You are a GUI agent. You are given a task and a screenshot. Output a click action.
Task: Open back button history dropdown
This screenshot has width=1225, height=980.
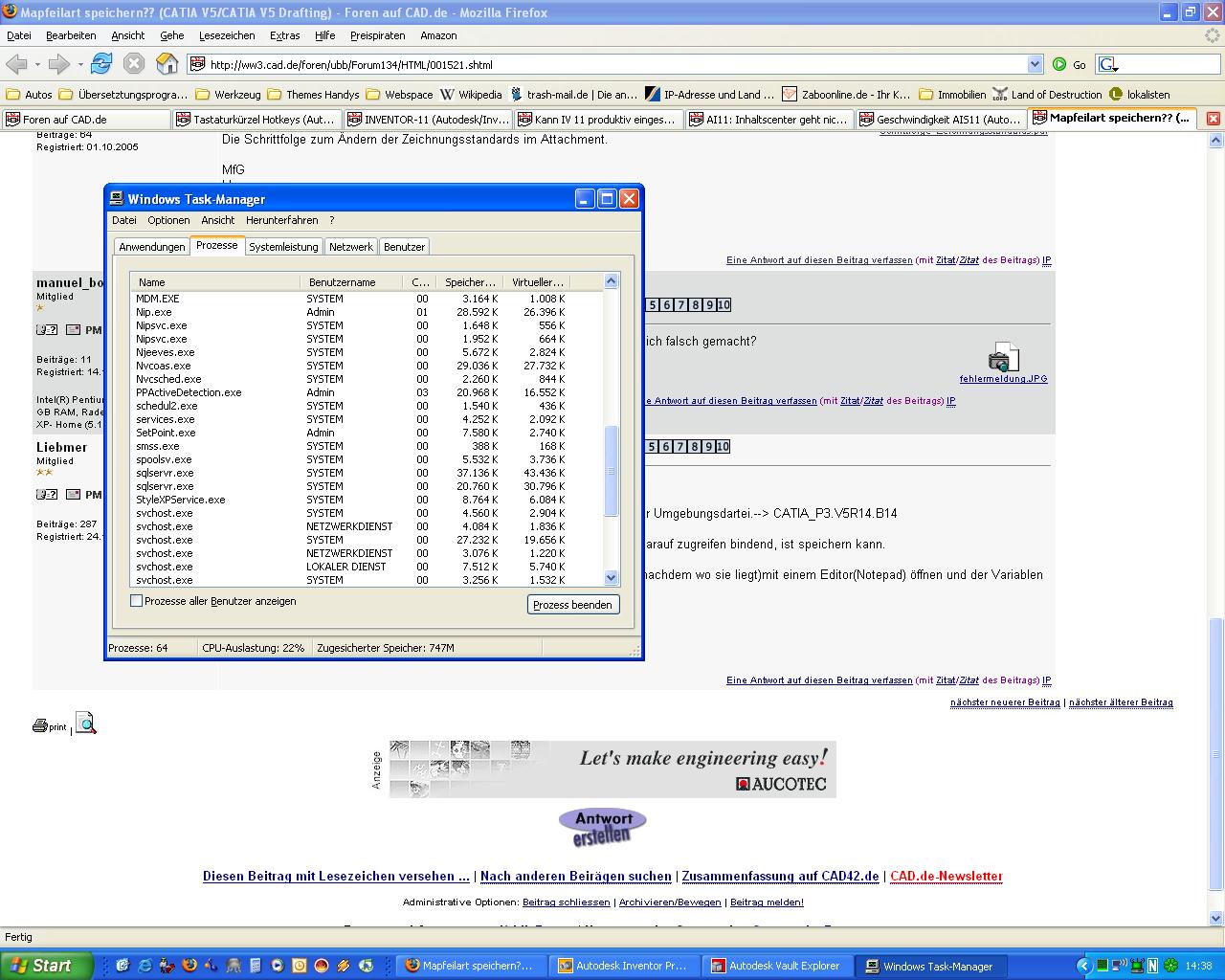point(37,64)
